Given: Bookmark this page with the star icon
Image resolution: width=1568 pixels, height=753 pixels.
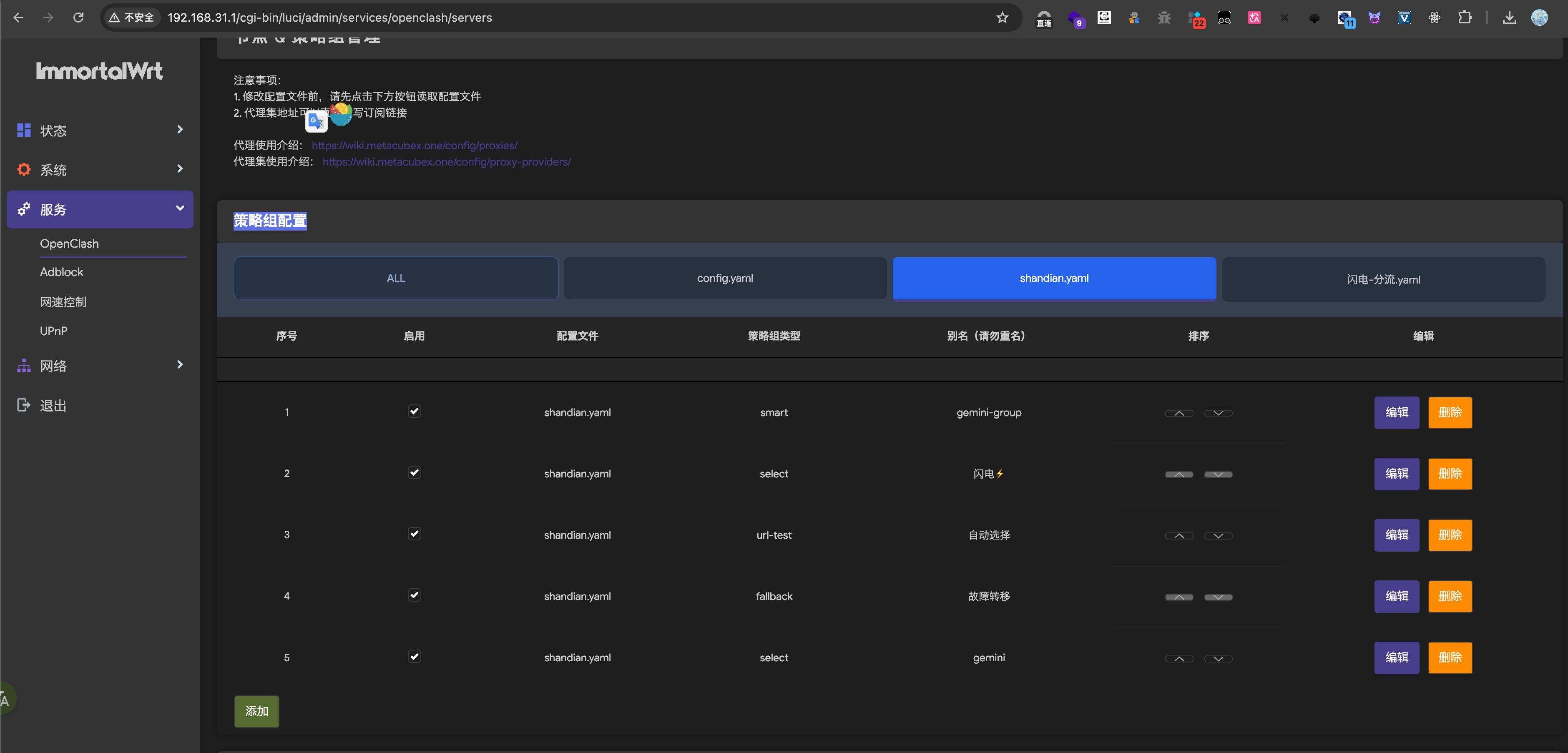Looking at the screenshot, I should tap(1002, 18).
